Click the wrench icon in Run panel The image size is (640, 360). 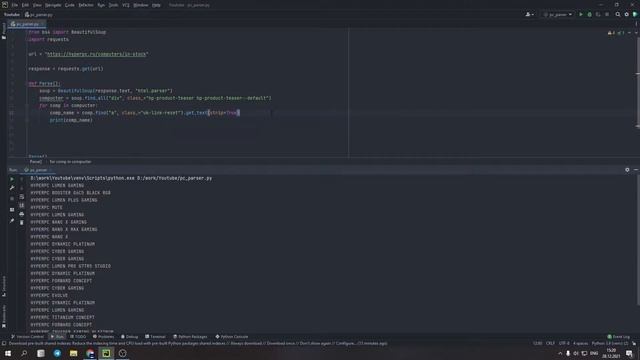12,188
